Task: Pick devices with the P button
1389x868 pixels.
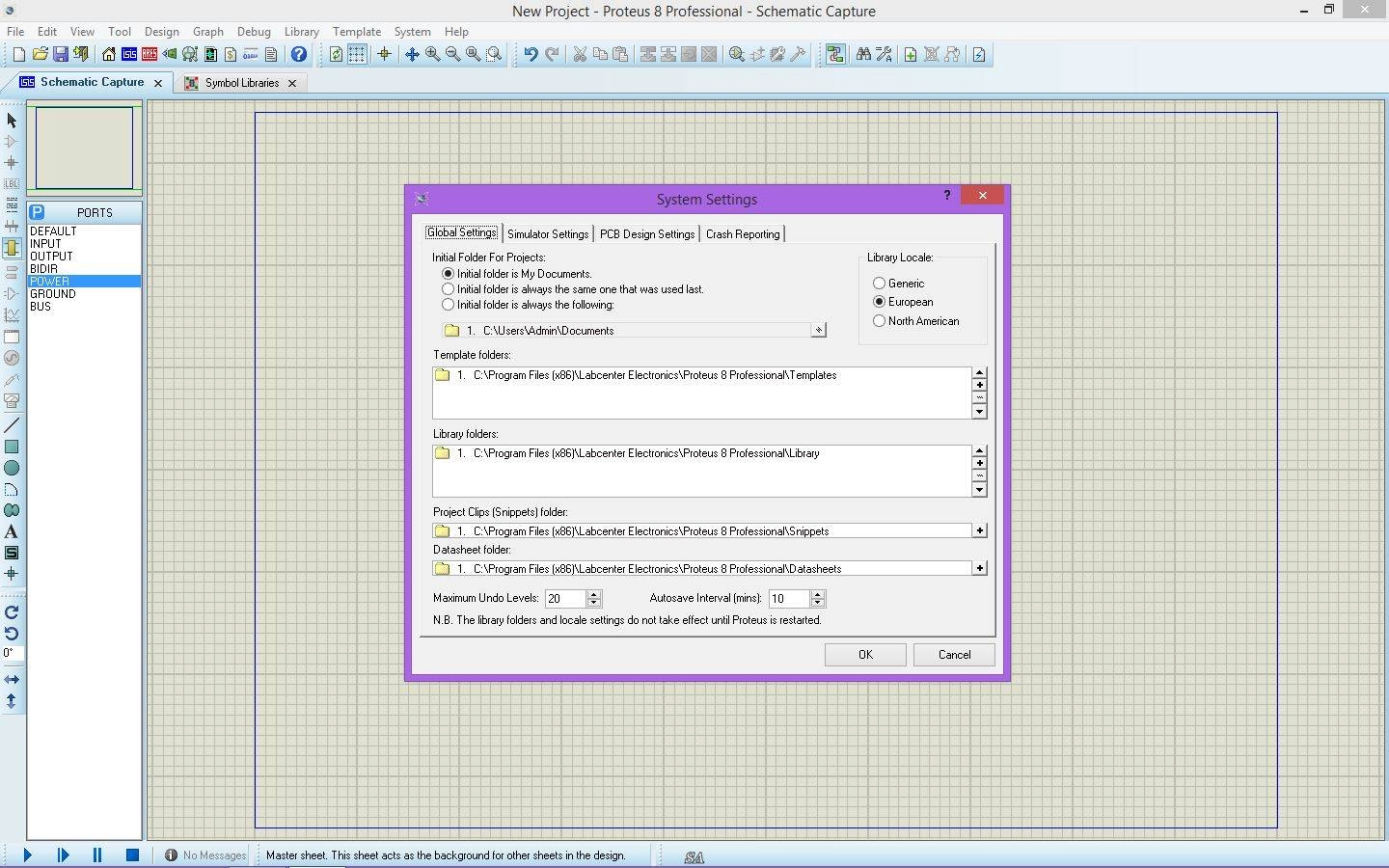Action: coord(37,212)
